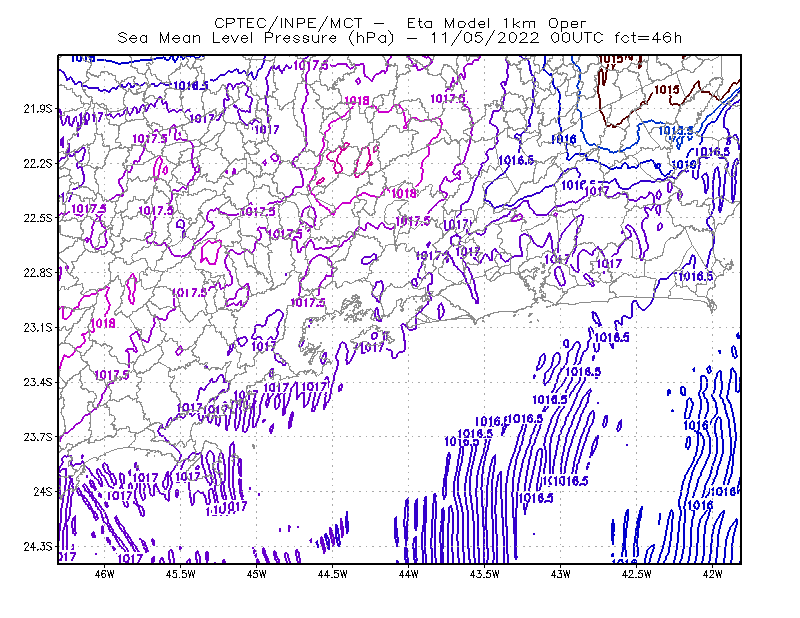Click the dark red 1015 contour label
This screenshot has height=618, width=800.
click(666, 90)
